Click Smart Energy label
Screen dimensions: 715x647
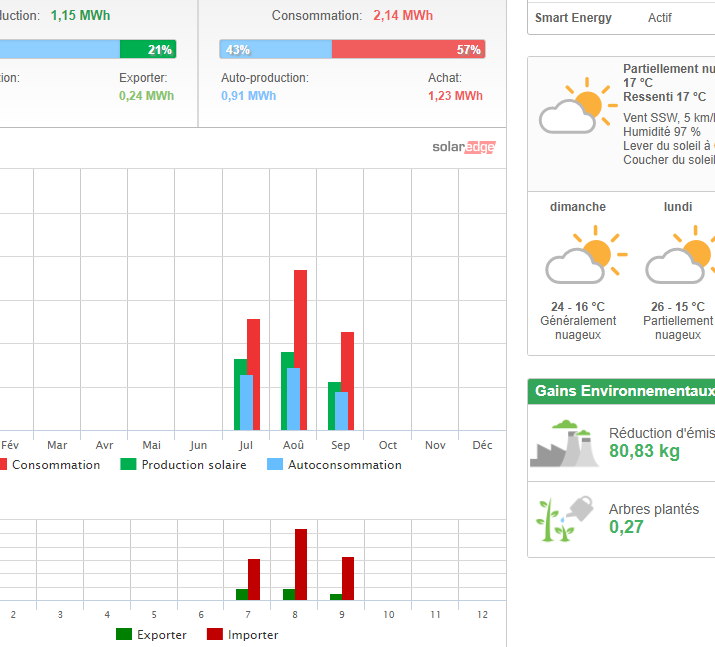(573, 18)
